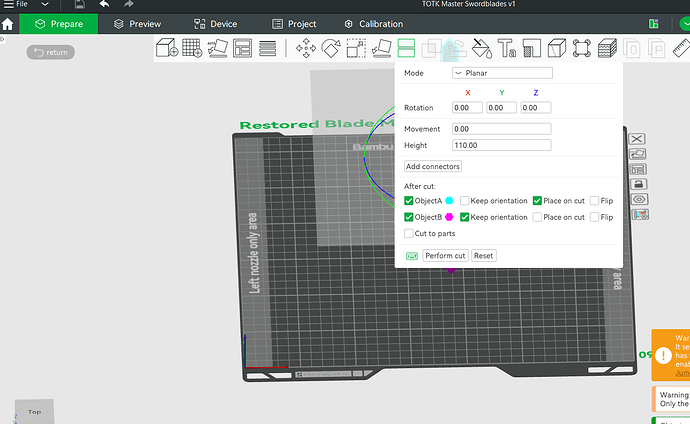Open the Calibration tab
The height and width of the screenshot is (424, 690).
pos(374,24)
